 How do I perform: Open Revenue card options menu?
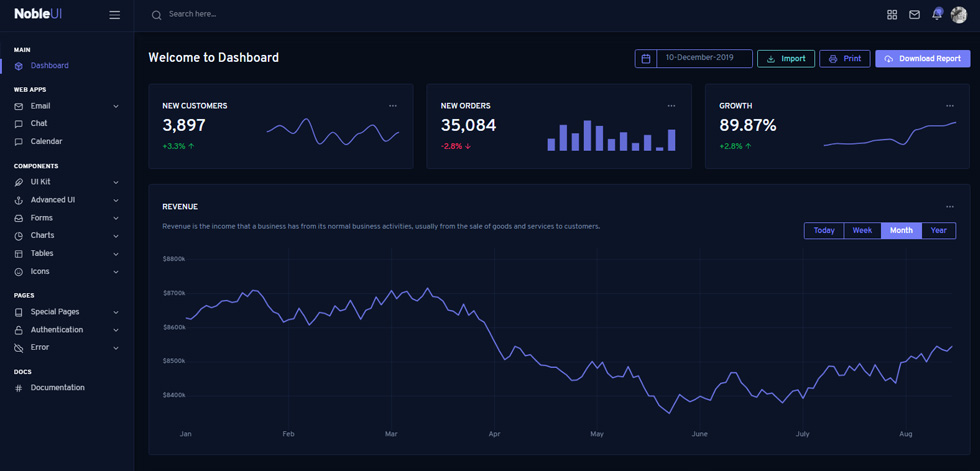(950, 206)
